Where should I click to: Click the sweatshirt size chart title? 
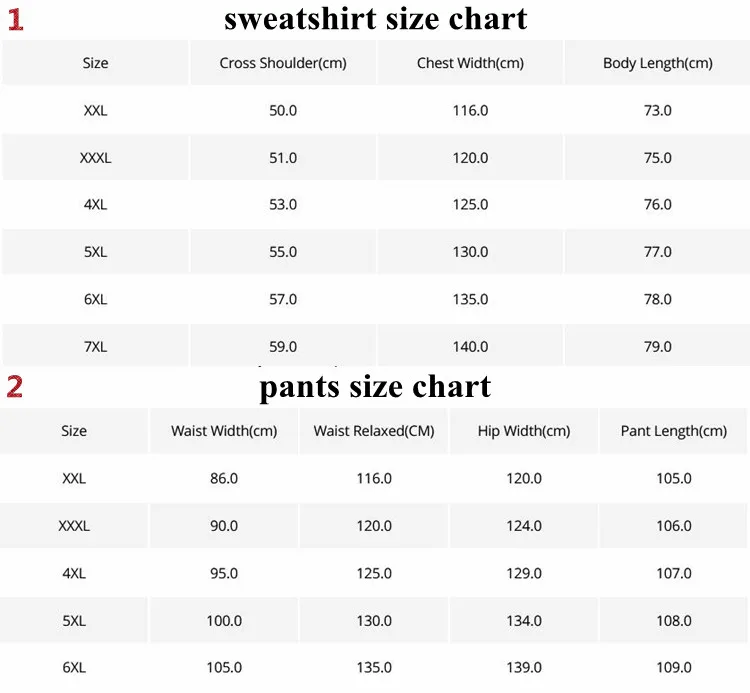(x=375, y=19)
